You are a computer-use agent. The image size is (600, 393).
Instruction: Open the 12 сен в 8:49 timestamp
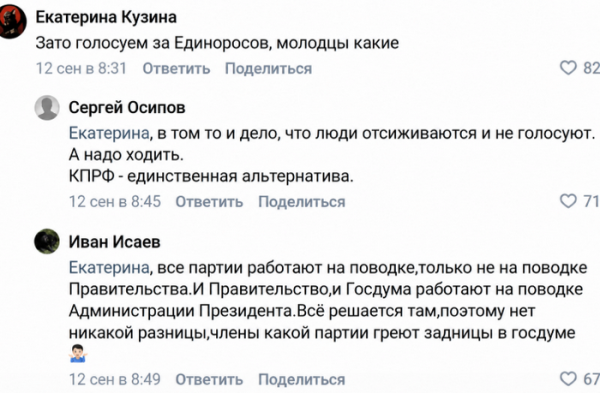pos(115,380)
